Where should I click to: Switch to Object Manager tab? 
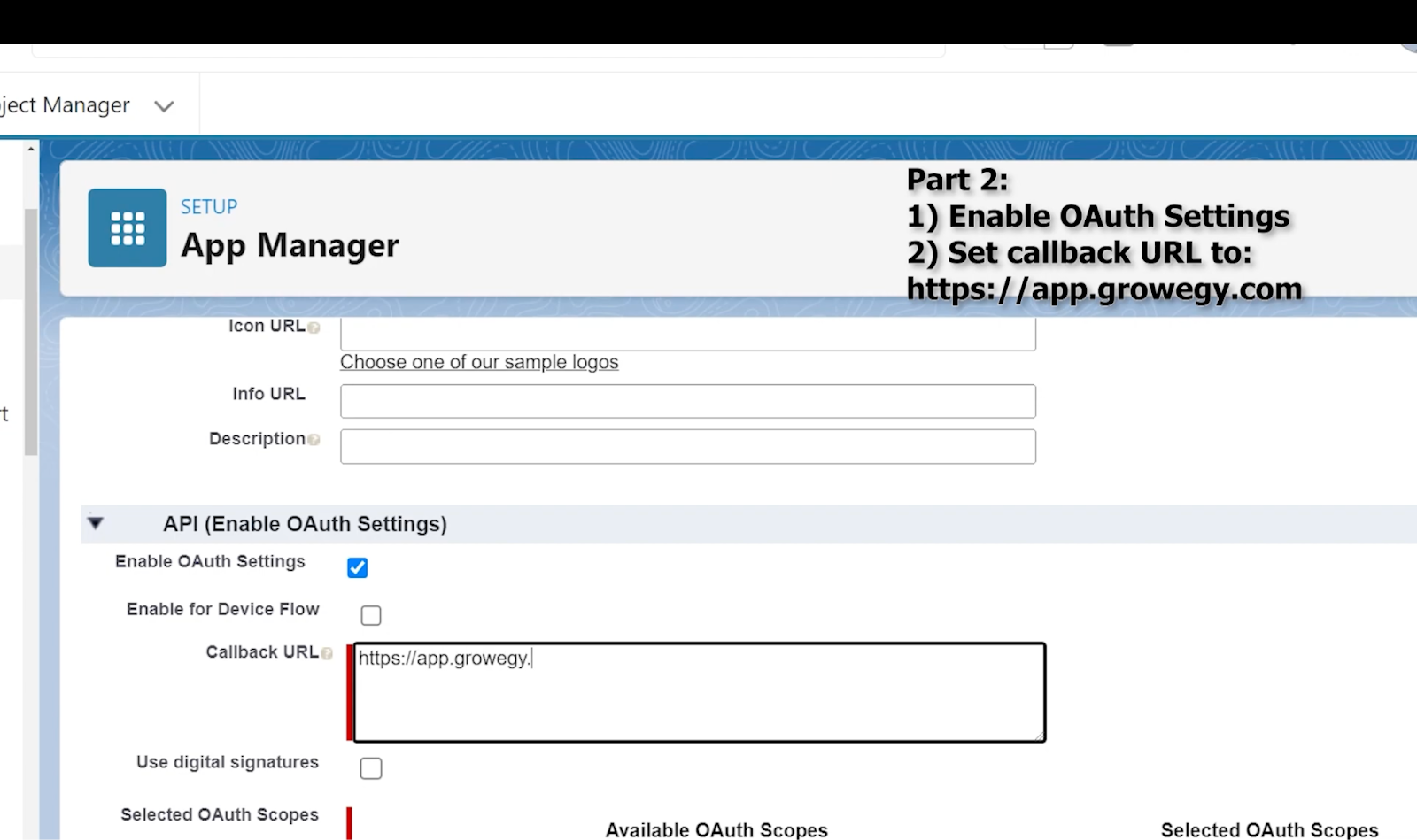click(x=66, y=105)
